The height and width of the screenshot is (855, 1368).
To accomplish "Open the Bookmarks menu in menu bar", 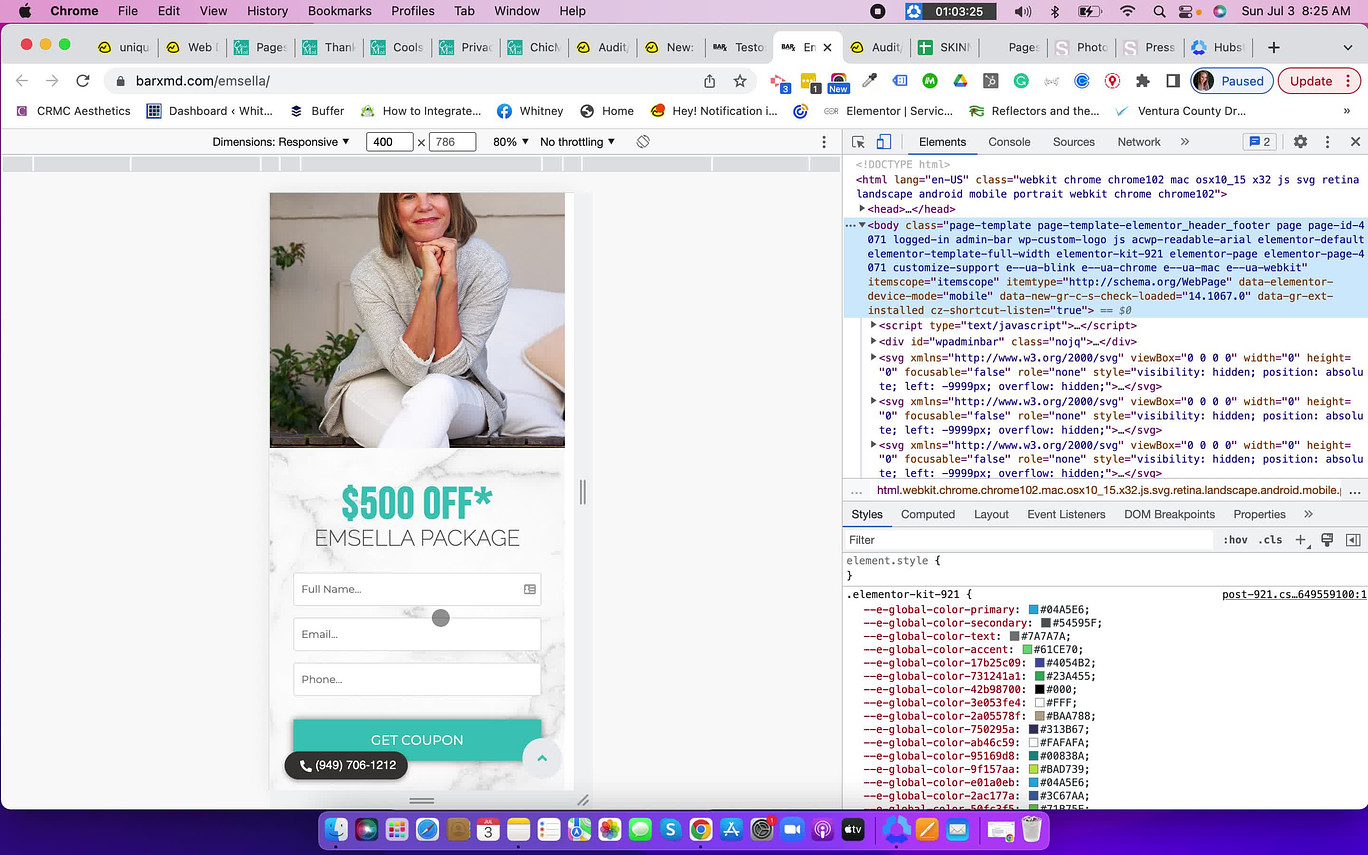I will point(340,11).
